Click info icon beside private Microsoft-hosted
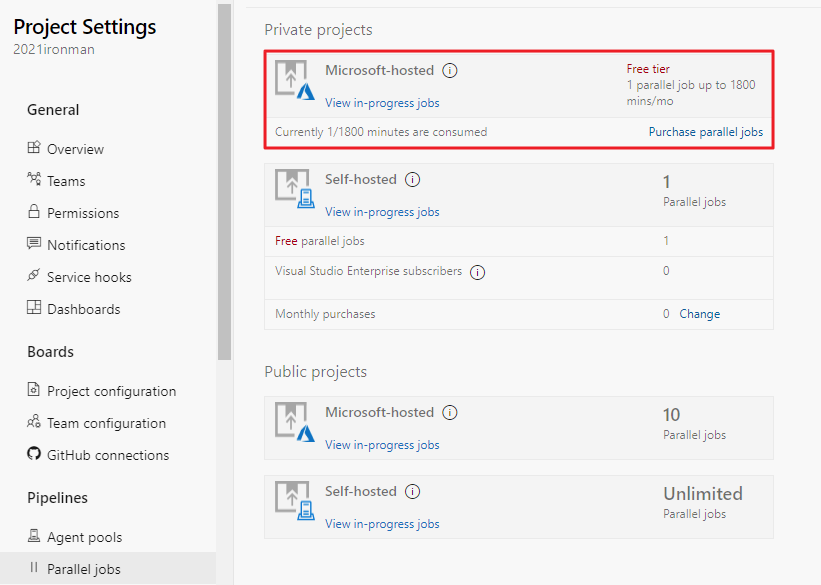This screenshot has width=821, height=585. (450, 71)
